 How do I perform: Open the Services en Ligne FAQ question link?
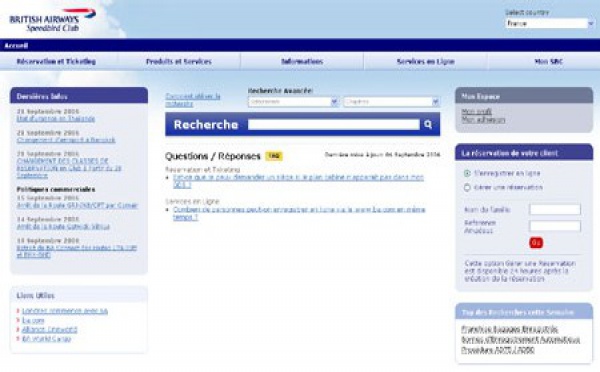[x=299, y=213]
